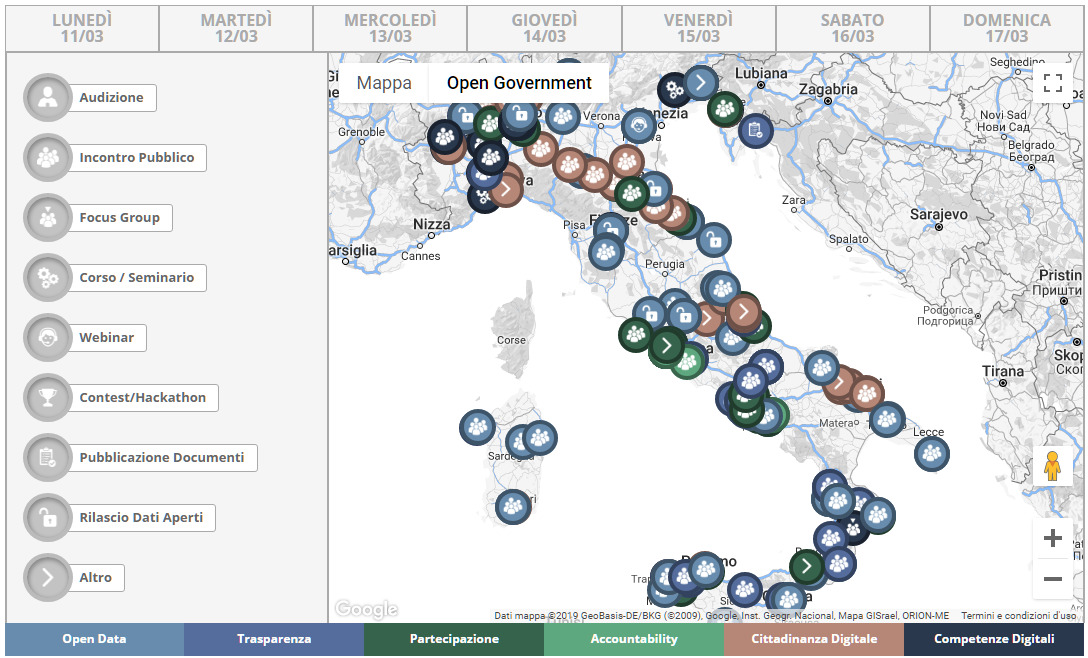Open Termini e condizioni d'uso link
The width and height of the screenshot is (1088, 658).
click(1019, 616)
